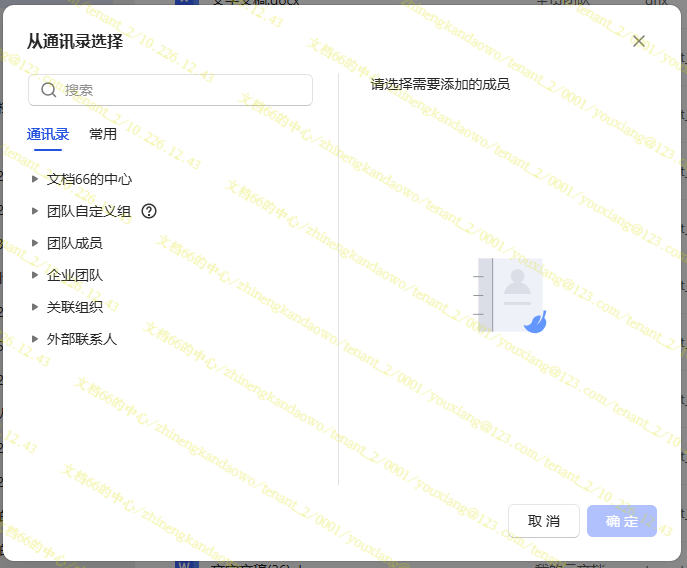This screenshot has height=568, width=687.
Task: Select the 企业团队 label
Action: (75, 275)
